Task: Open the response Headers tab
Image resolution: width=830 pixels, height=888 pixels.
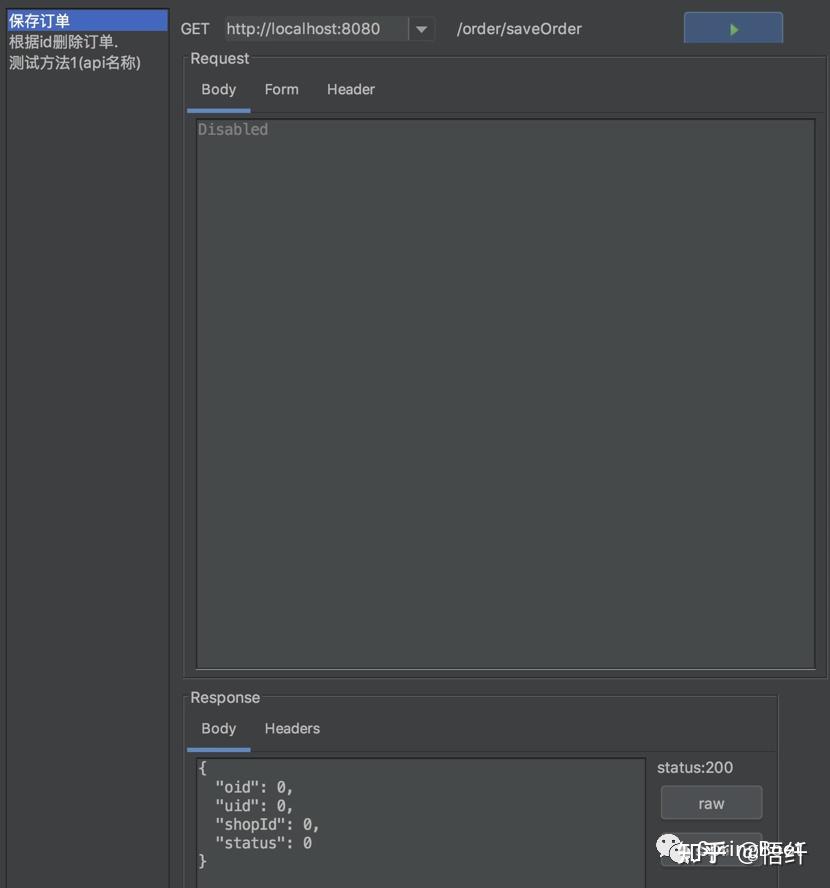Action: 291,728
